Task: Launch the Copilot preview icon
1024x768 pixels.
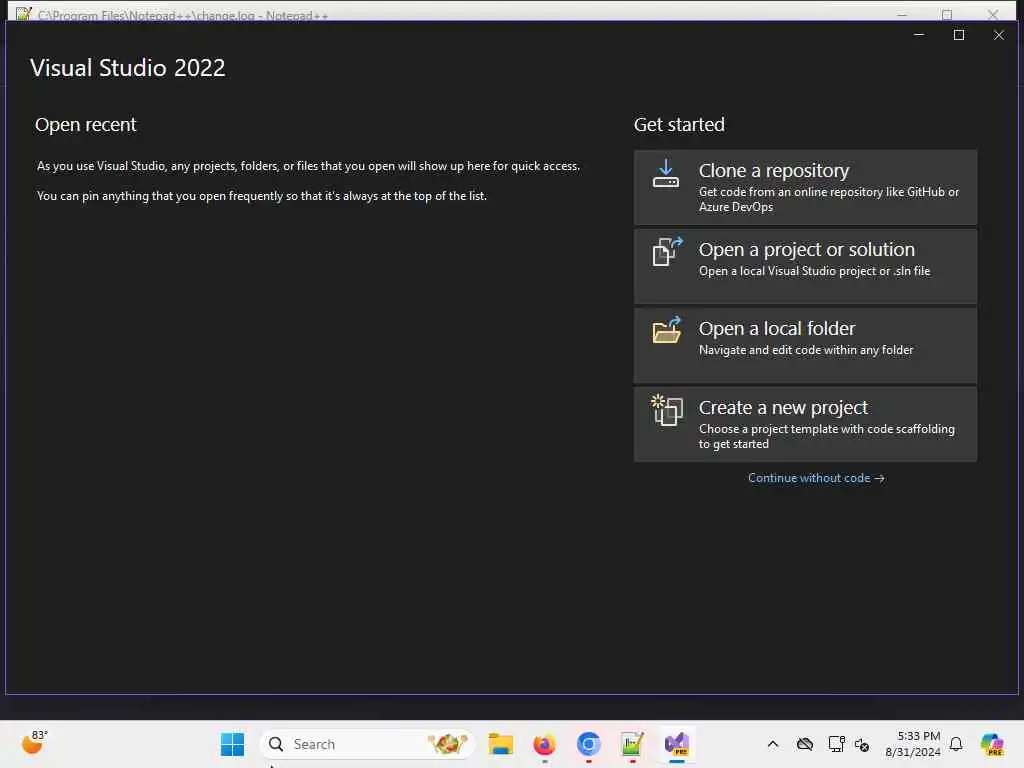Action: (x=992, y=744)
